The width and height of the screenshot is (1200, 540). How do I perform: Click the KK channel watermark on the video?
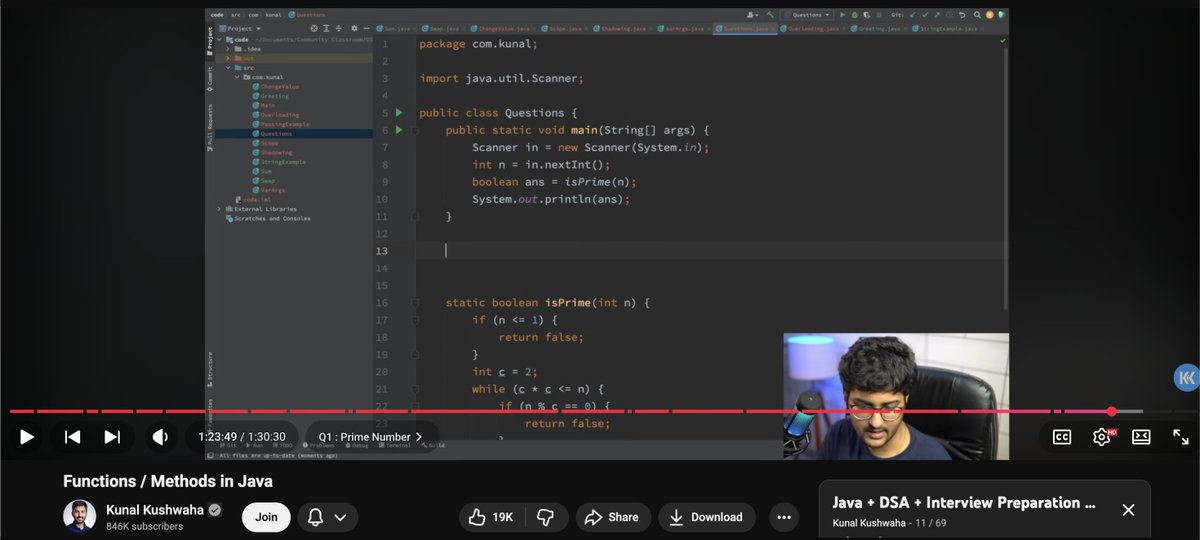pyautogui.click(x=1185, y=378)
